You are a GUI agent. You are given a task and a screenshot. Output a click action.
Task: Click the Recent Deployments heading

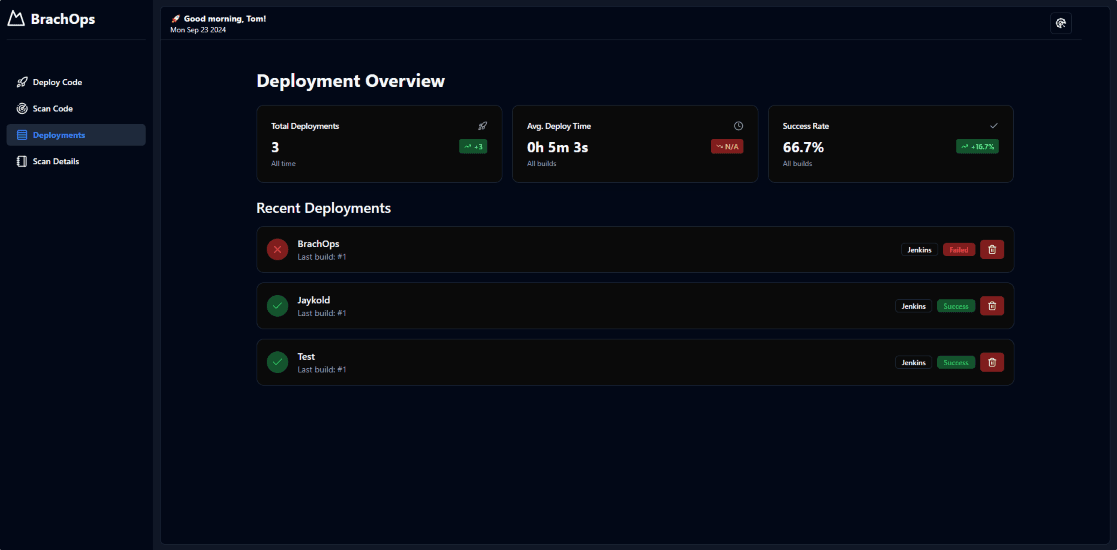click(323, 208)
